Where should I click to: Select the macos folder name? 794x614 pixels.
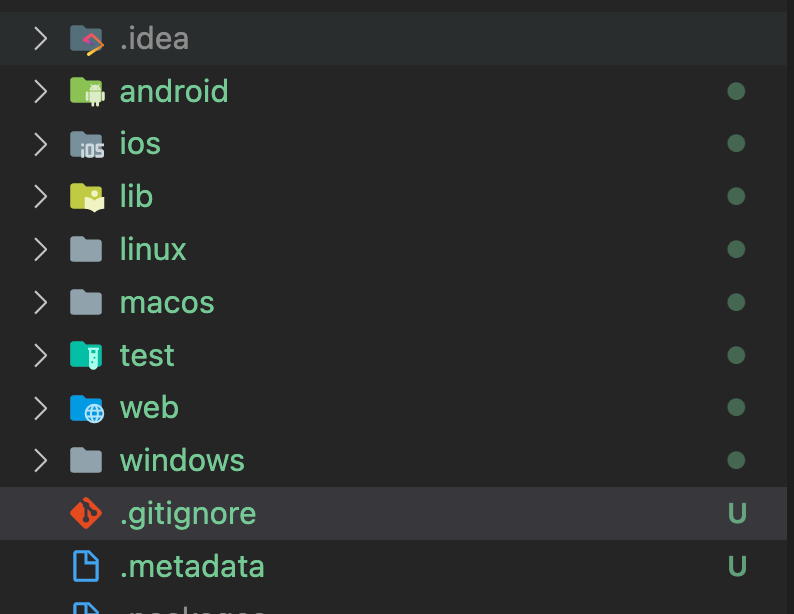point(167,303)
